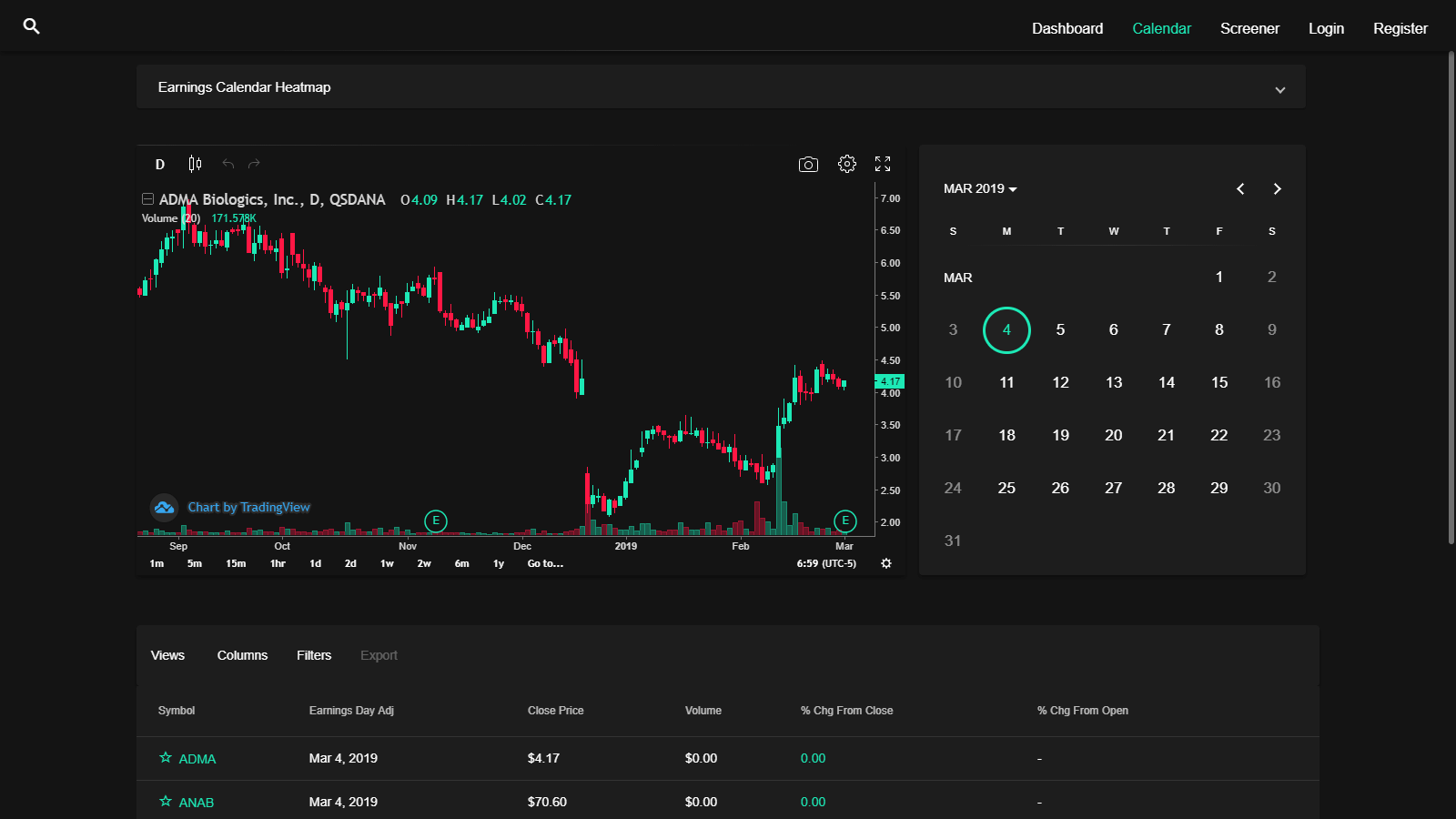Toggle the favorite star beside ANAB
The width and height of the screenshot is (1456, 819).
tap(166, 802)
